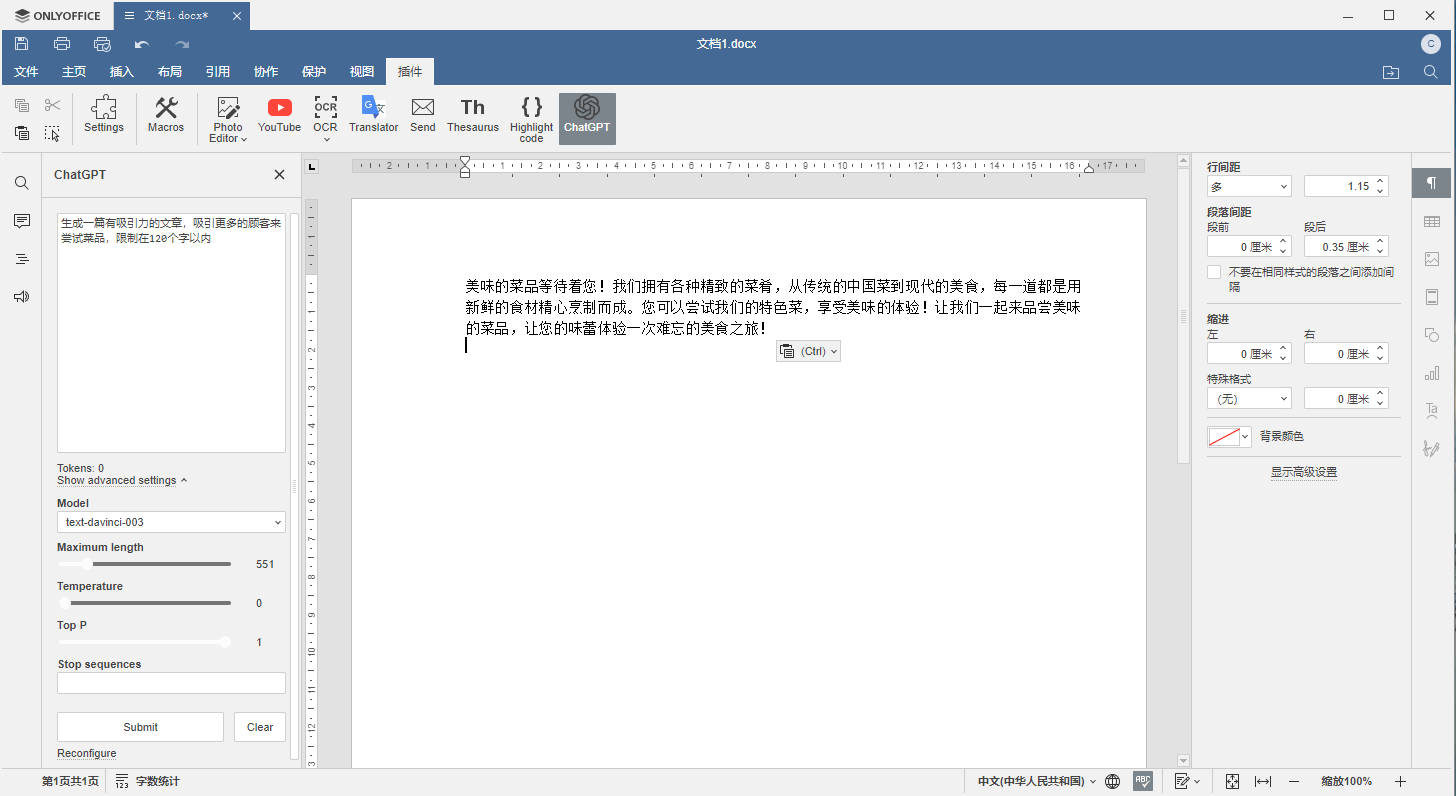Click the Reconfigure link
The height and width of the screenshot is (796, 1456).
pos(86,753)
